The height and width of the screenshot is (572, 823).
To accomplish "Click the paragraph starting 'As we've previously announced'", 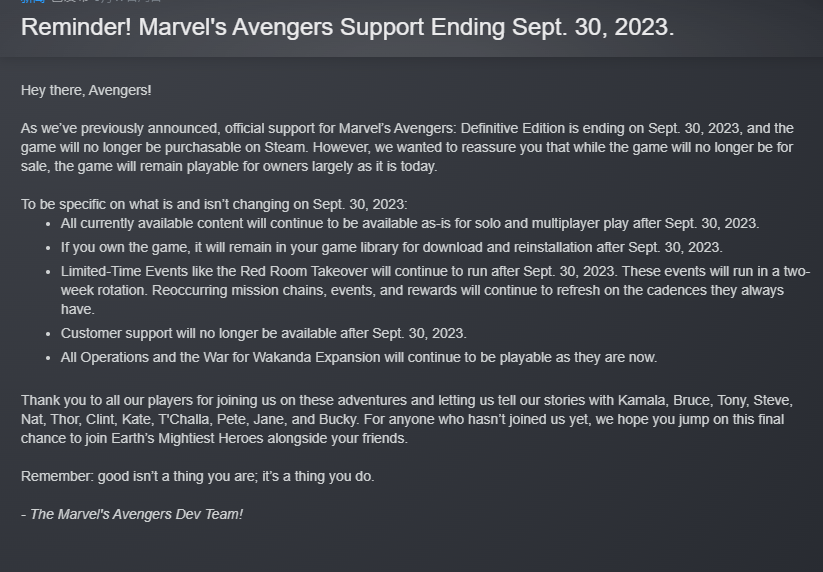I will pyautogui.click(x=407, y=147).
